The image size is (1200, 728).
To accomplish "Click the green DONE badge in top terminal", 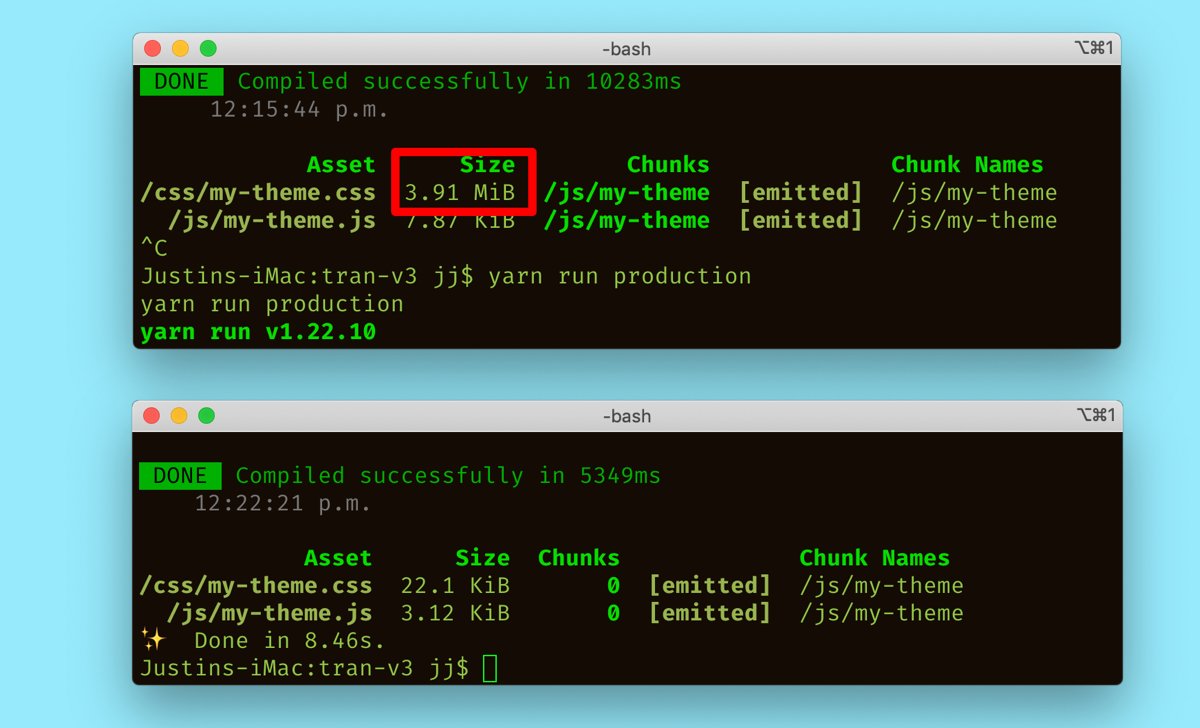I will coord(181,82).
